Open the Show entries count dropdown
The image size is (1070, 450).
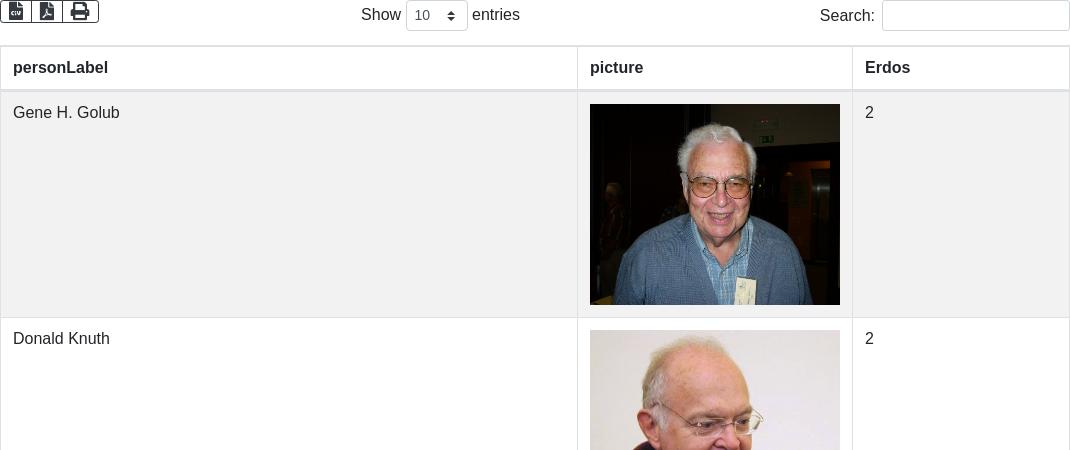click(437, 15)
